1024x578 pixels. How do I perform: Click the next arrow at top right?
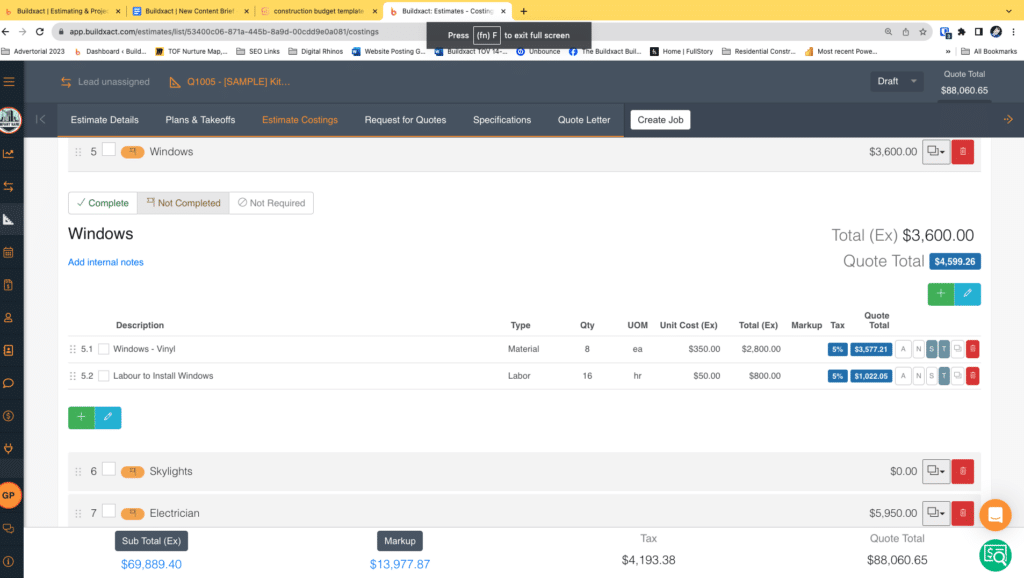tap(1008, 120)
